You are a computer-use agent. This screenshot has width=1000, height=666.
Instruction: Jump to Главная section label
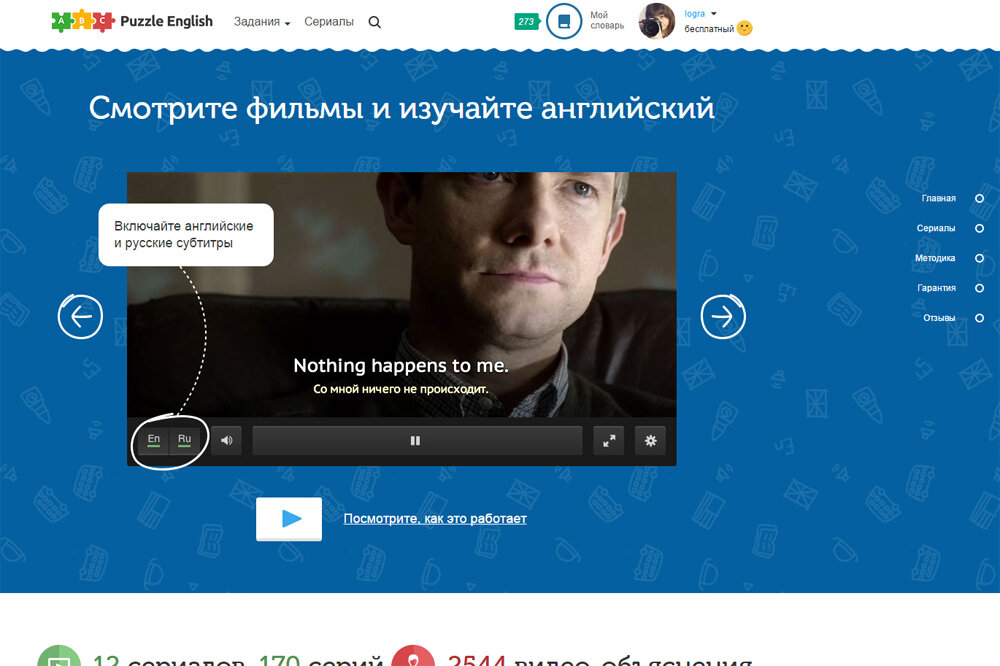coord(938,198)
